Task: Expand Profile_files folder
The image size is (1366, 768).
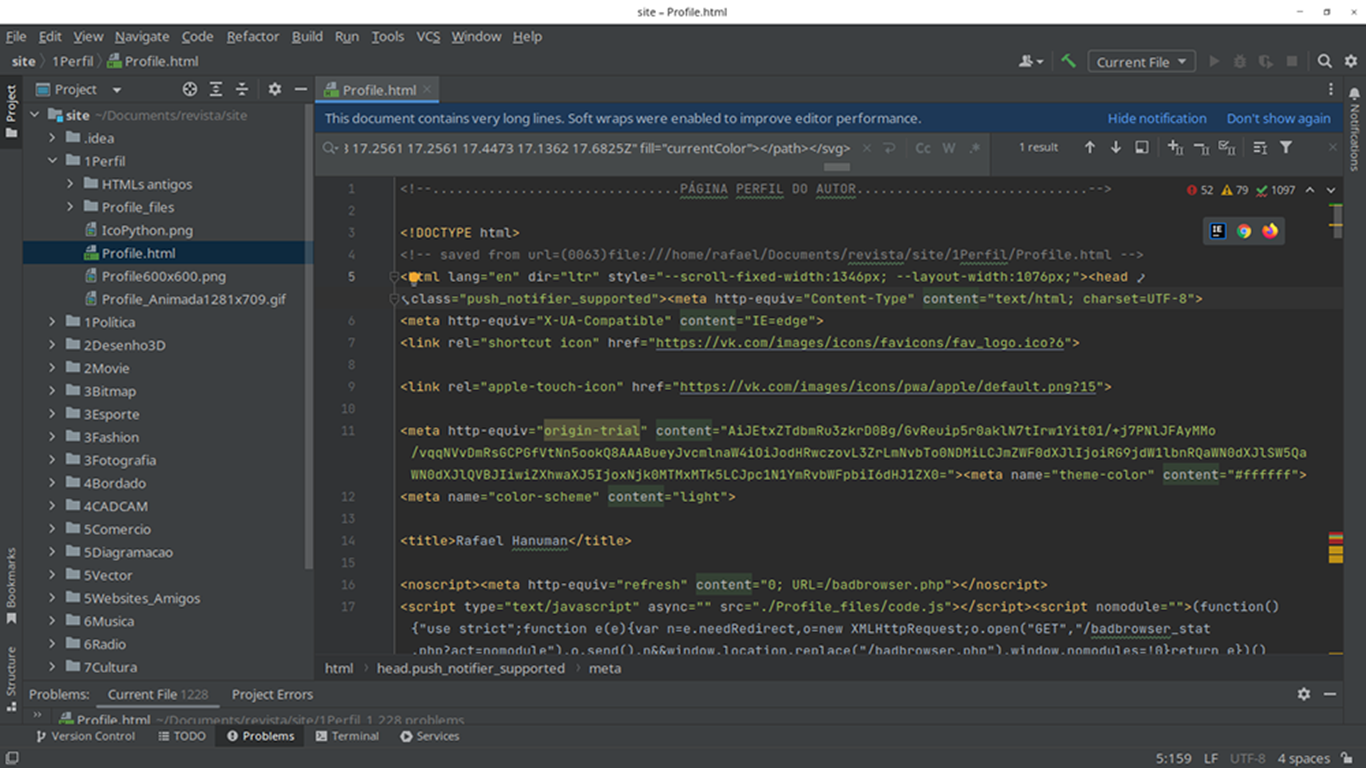Action: [71, 207]
